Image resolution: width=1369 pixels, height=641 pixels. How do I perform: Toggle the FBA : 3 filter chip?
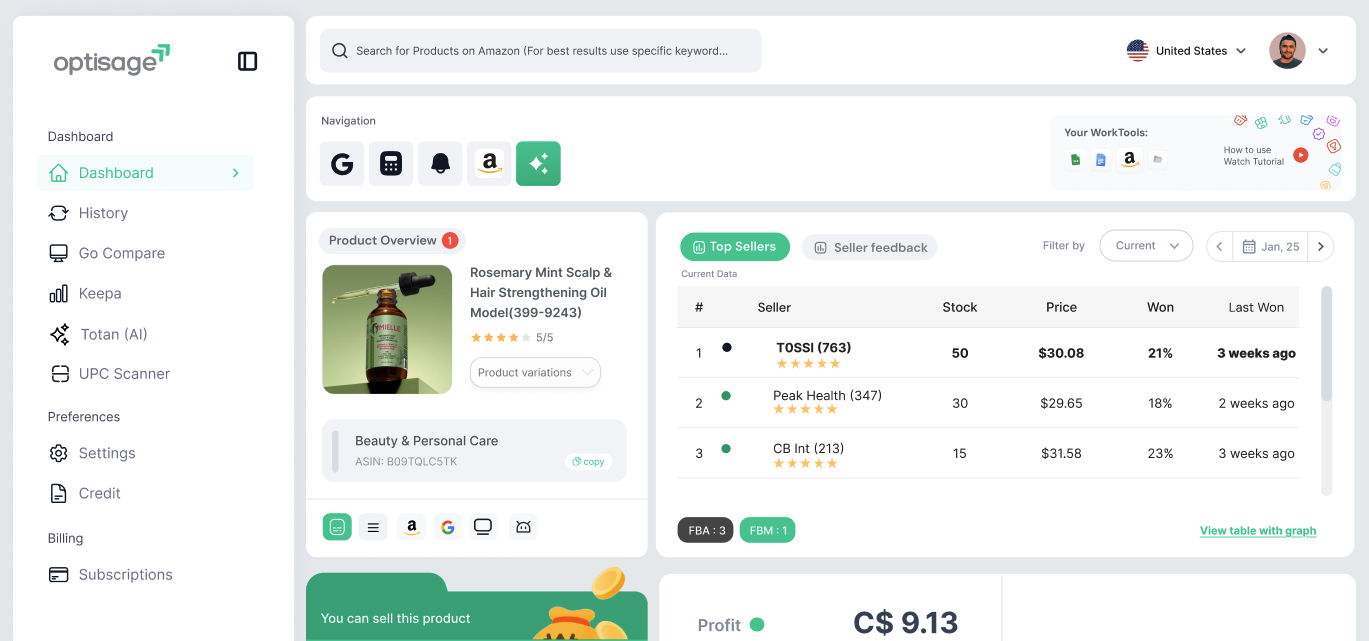(706, 530)
